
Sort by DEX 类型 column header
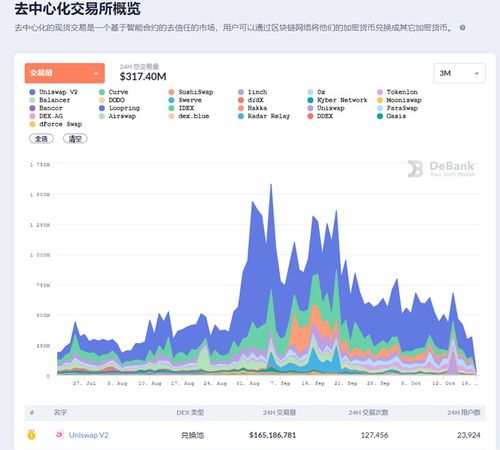[190, 412]
